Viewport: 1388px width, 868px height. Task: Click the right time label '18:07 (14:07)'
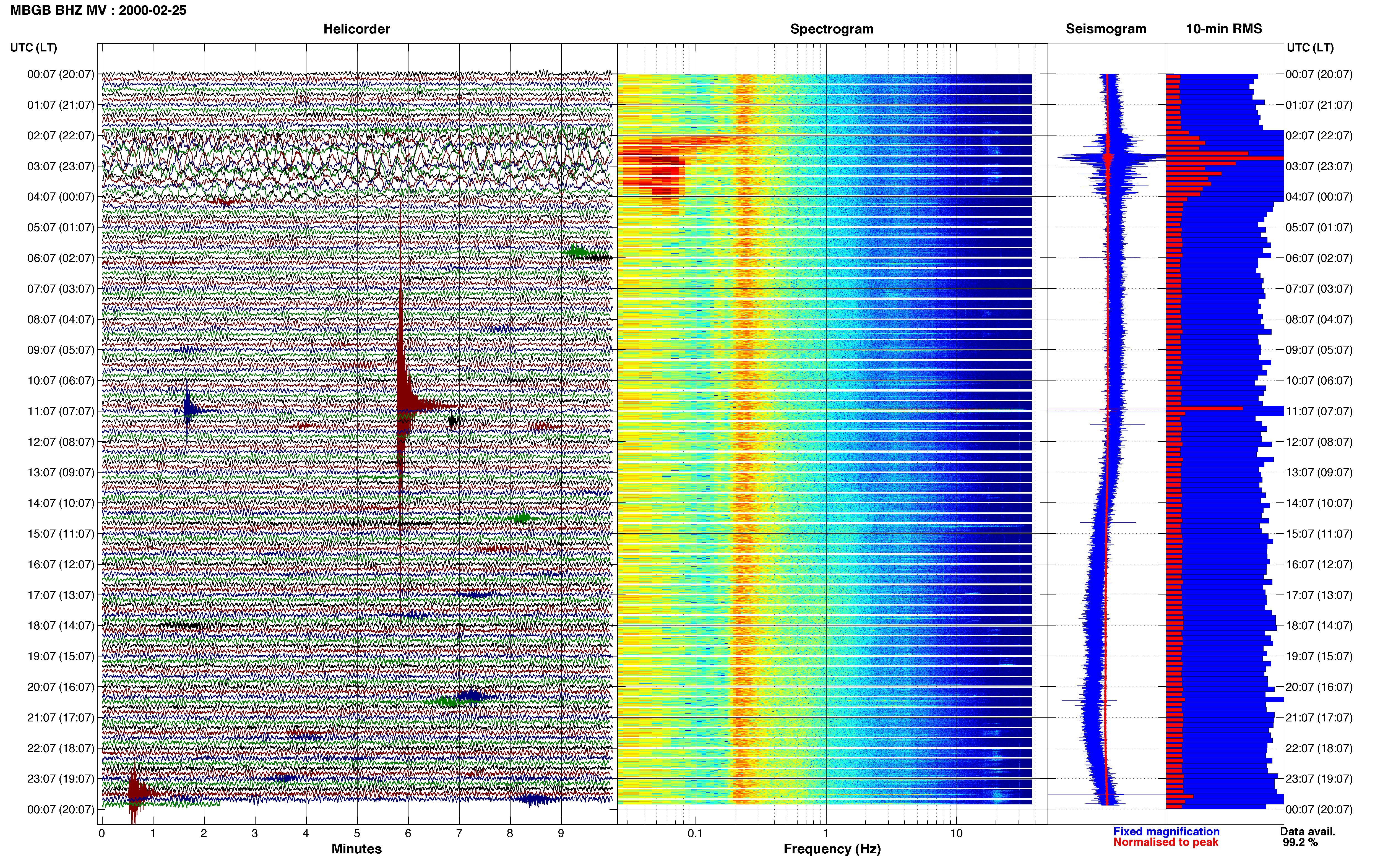[1319, 625]
